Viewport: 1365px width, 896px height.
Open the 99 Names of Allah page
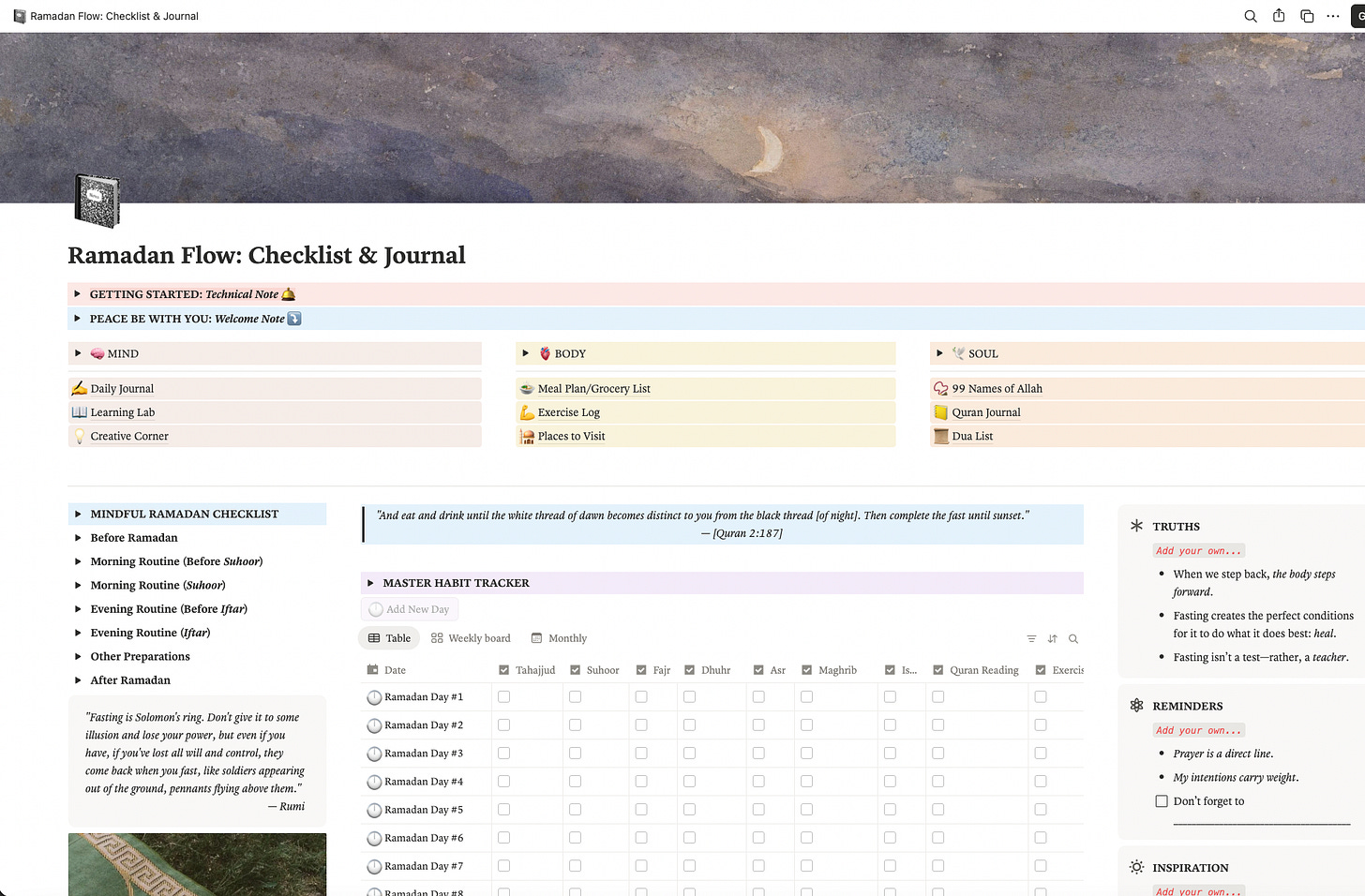[997, 388]
